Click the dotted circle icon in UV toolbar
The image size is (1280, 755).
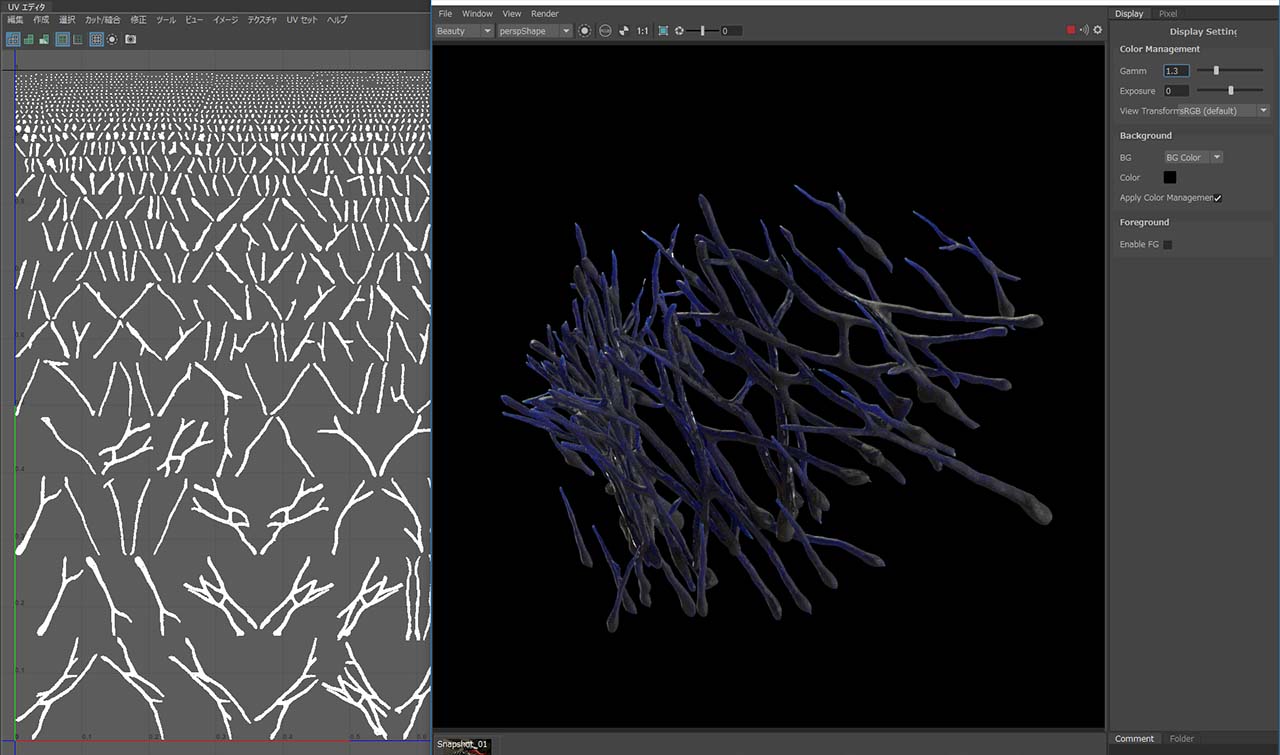click(x=112, y=39)
